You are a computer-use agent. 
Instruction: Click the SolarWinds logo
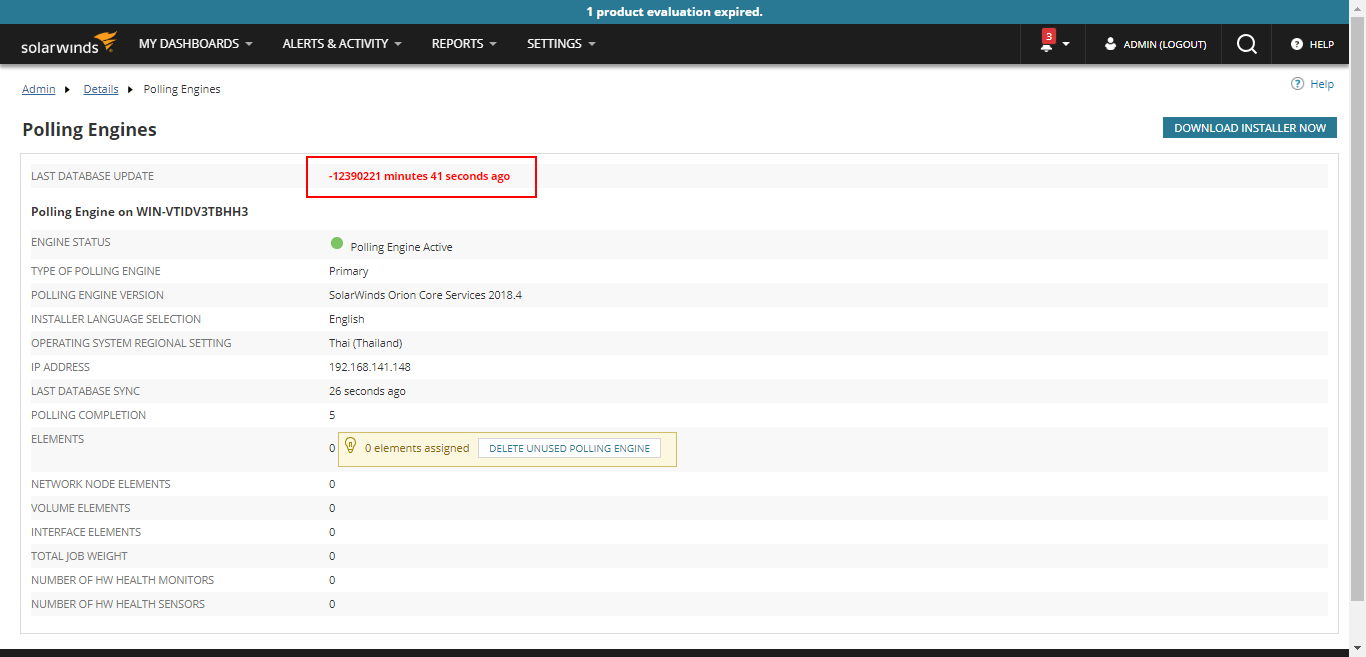69,44
